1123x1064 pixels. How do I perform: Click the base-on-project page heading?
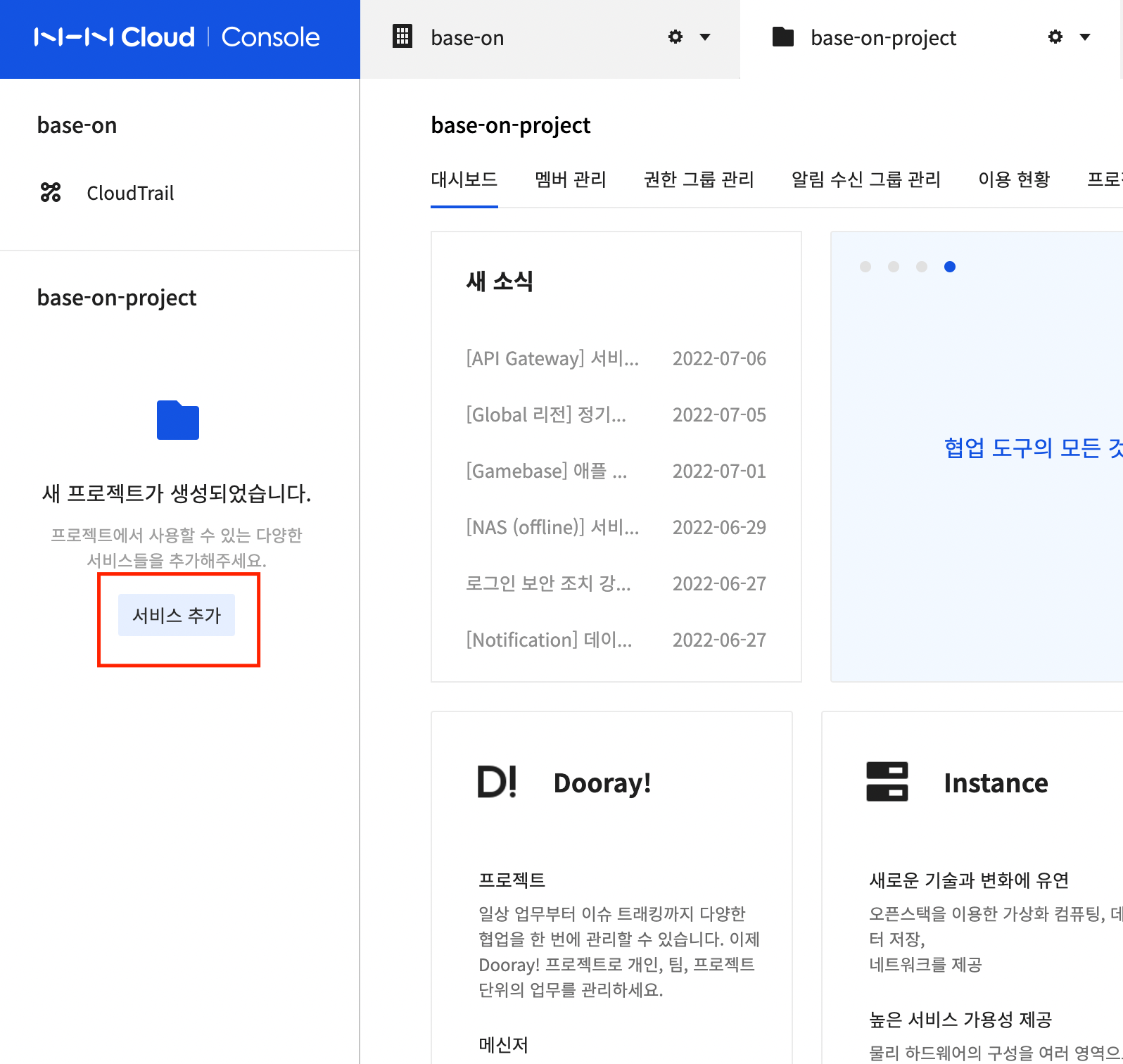coord(511,125)
